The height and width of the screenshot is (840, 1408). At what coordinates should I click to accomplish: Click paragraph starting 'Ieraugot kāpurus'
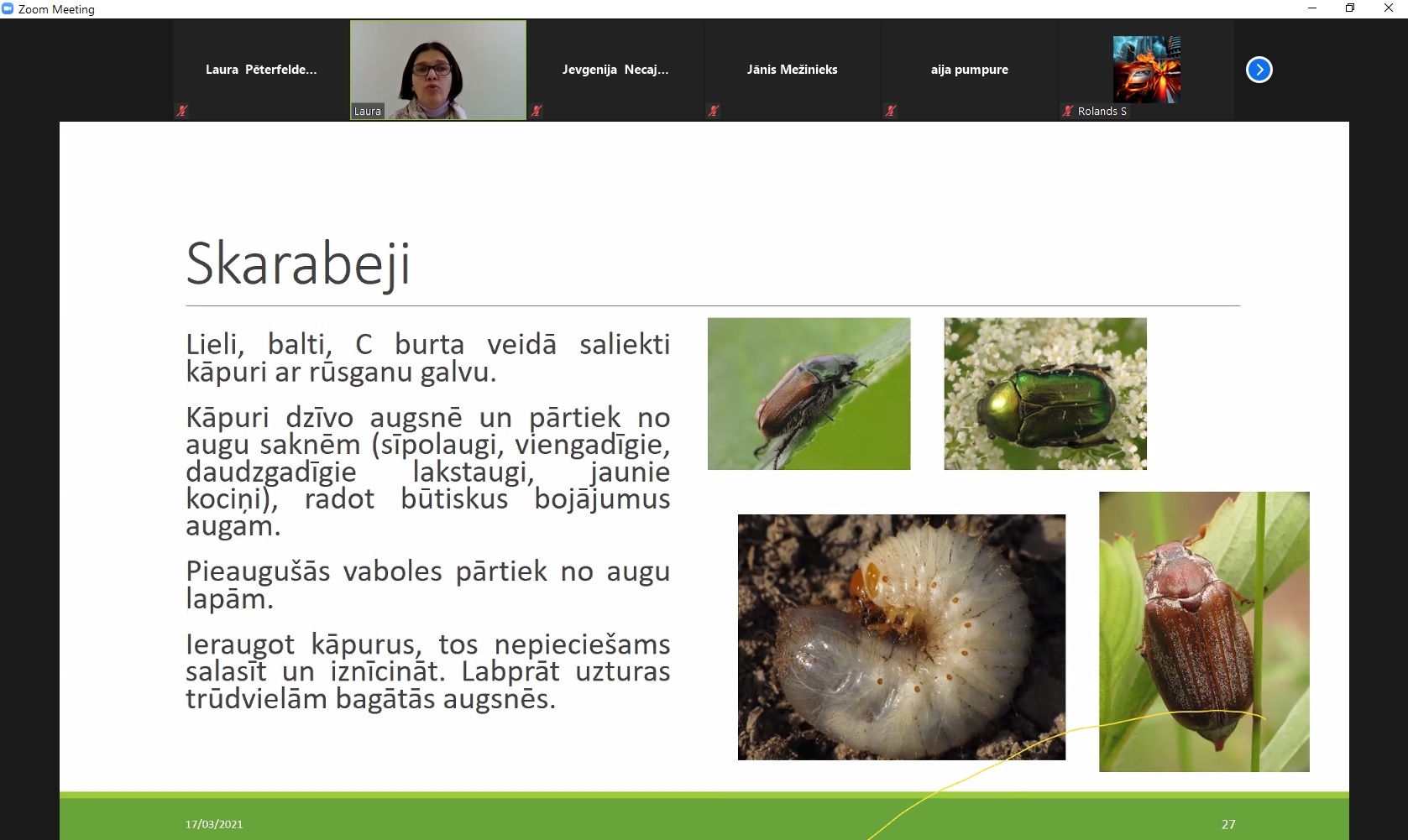pos(428,671)
